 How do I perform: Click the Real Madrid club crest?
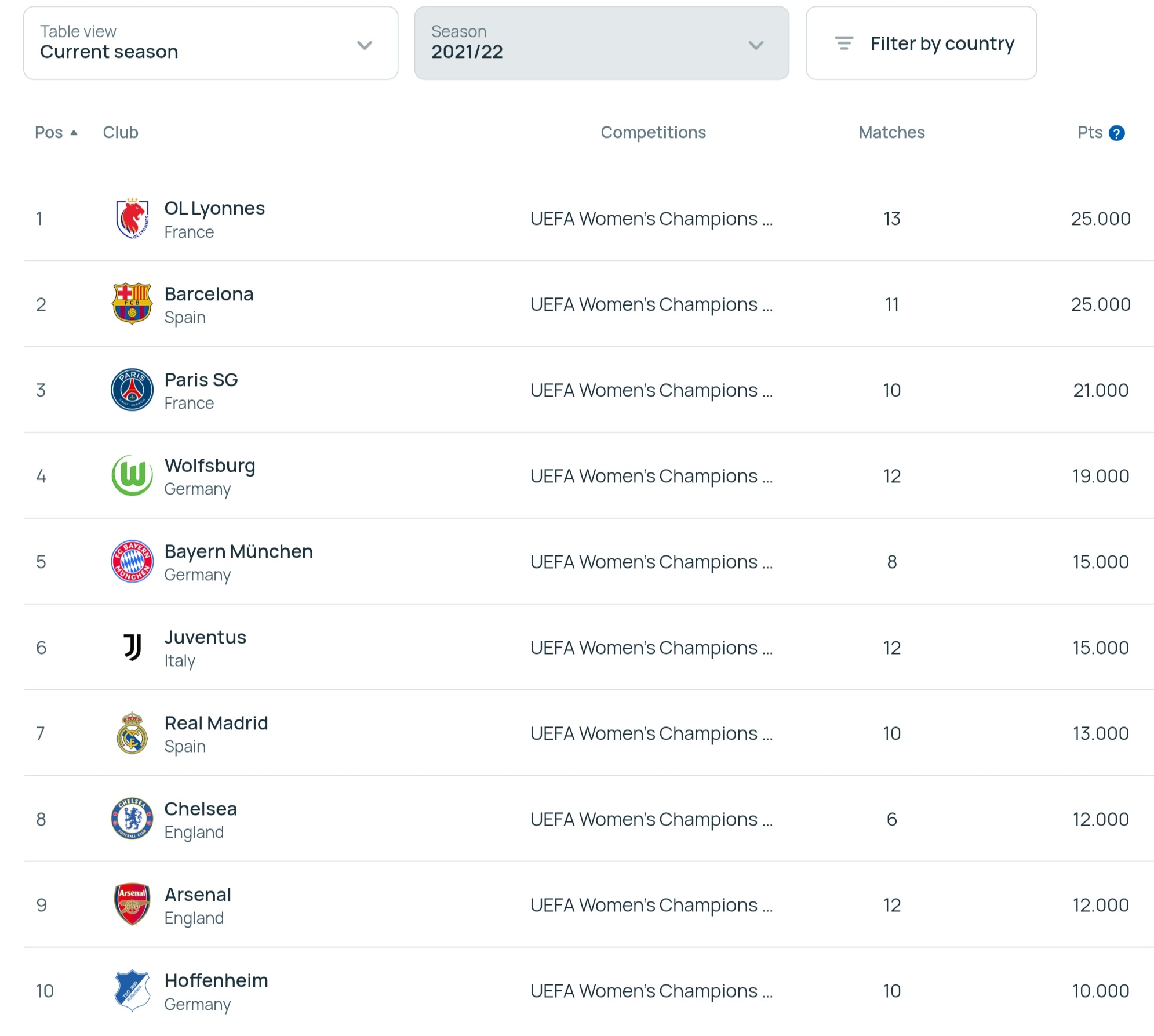pos(132,733)
